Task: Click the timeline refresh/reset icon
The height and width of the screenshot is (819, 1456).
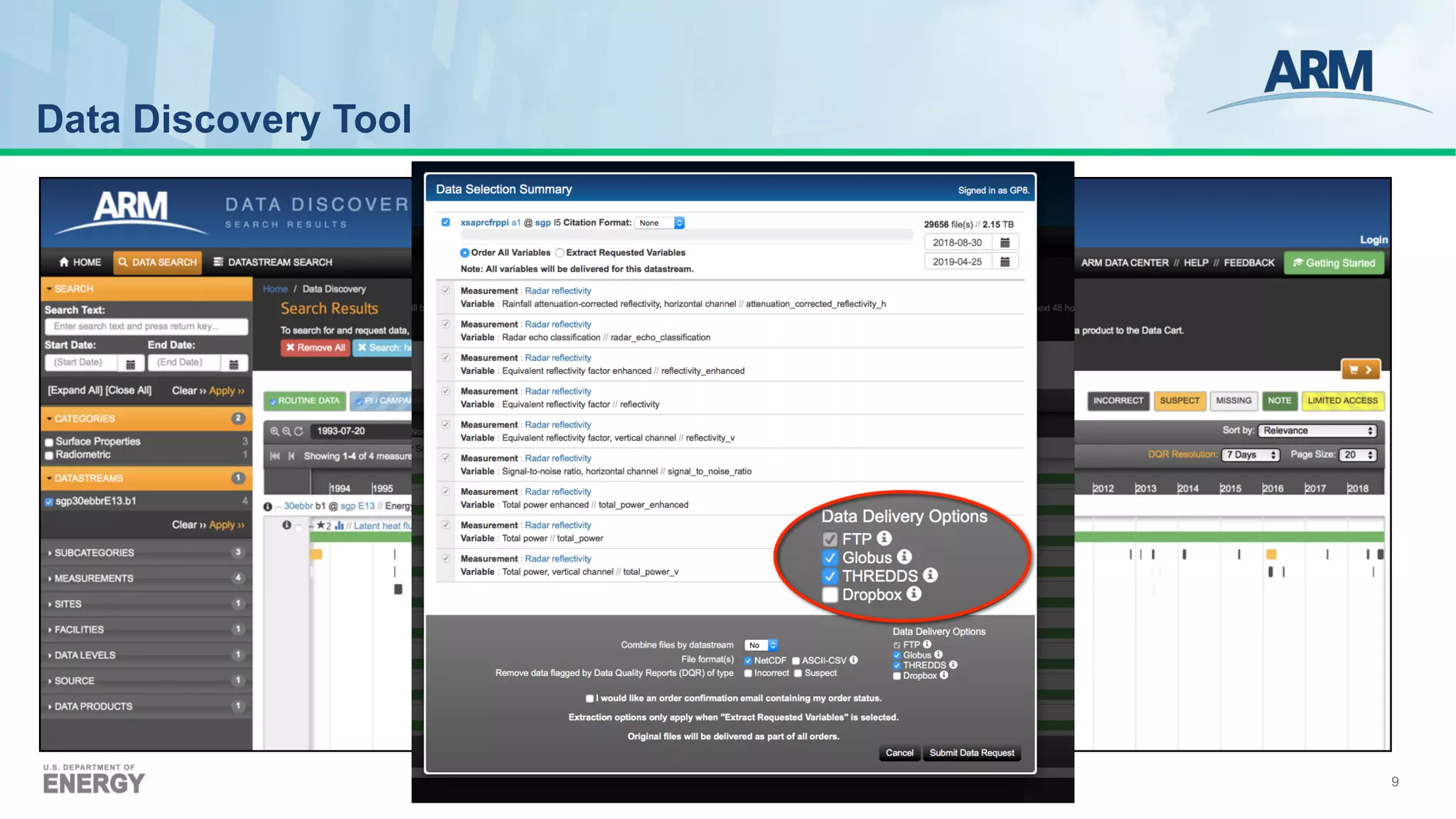Action: (299, 432)
